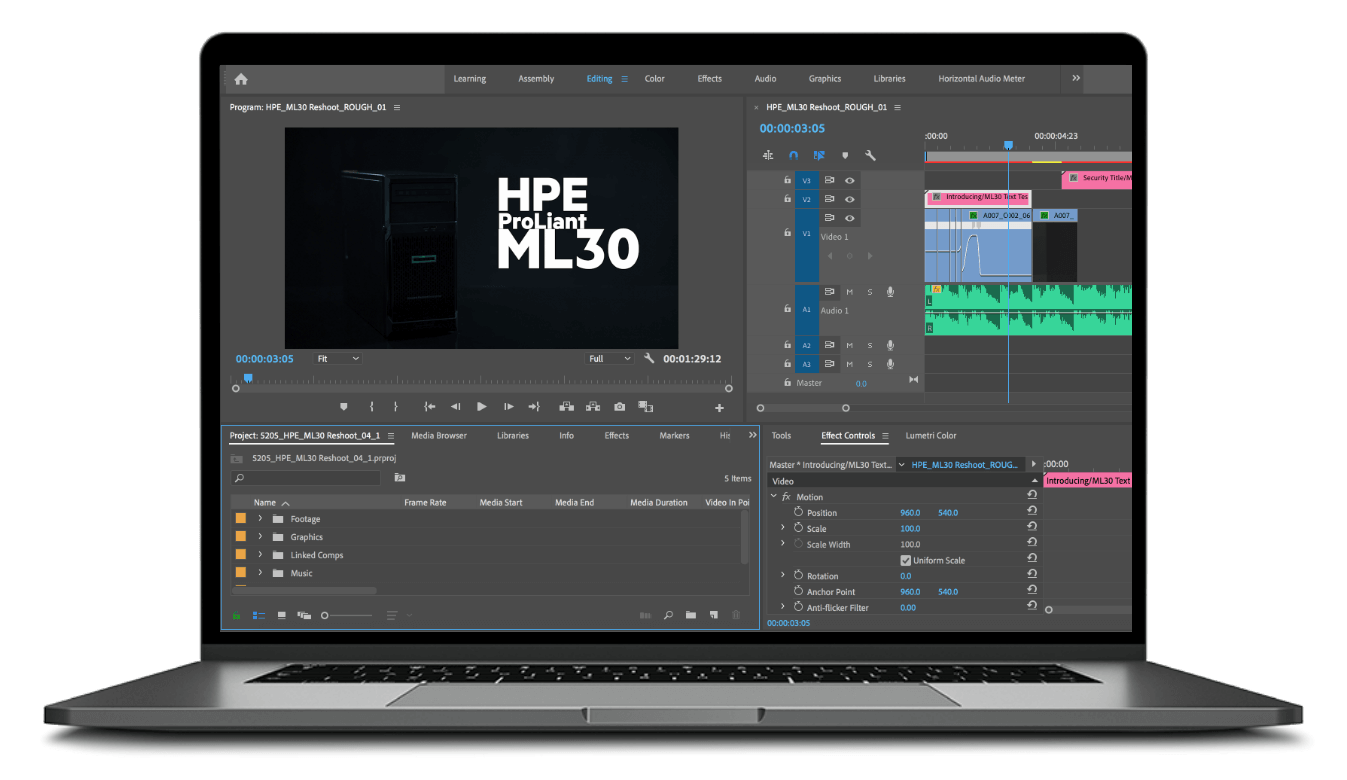Solo audio track A3

(x=870, y=364)
